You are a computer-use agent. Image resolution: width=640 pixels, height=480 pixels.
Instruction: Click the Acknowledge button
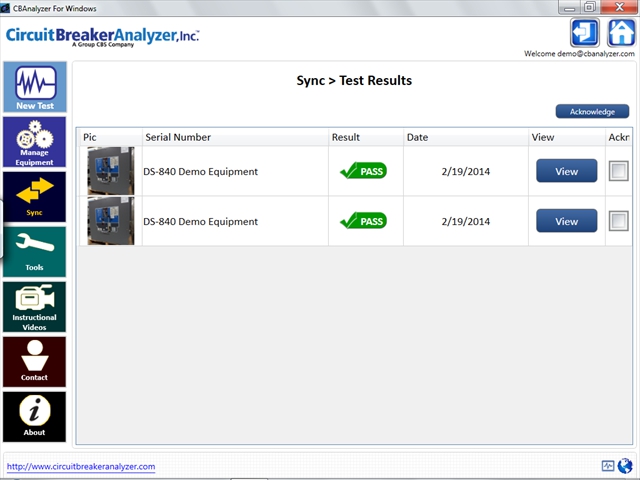click(x=592, y=111)
